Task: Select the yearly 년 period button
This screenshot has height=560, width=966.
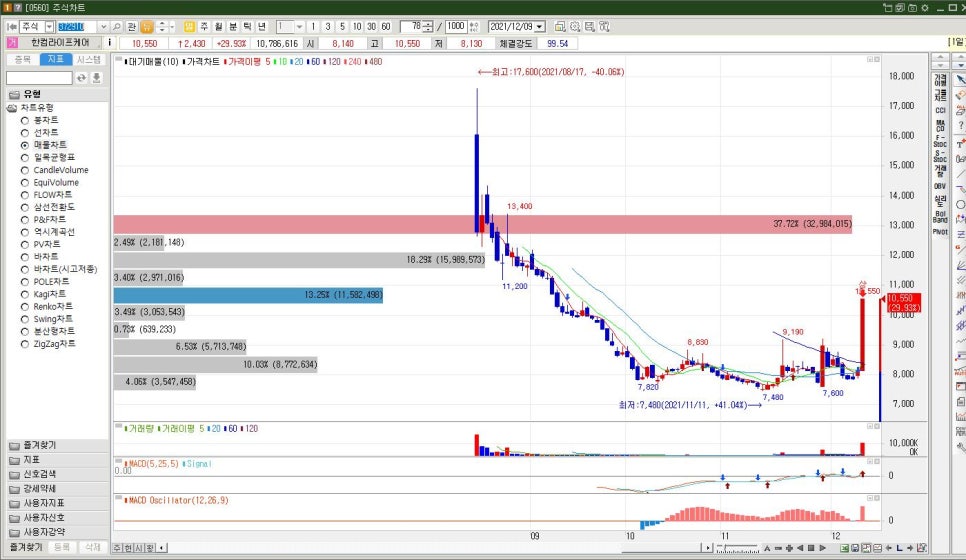Action: [x=262, y=26]
